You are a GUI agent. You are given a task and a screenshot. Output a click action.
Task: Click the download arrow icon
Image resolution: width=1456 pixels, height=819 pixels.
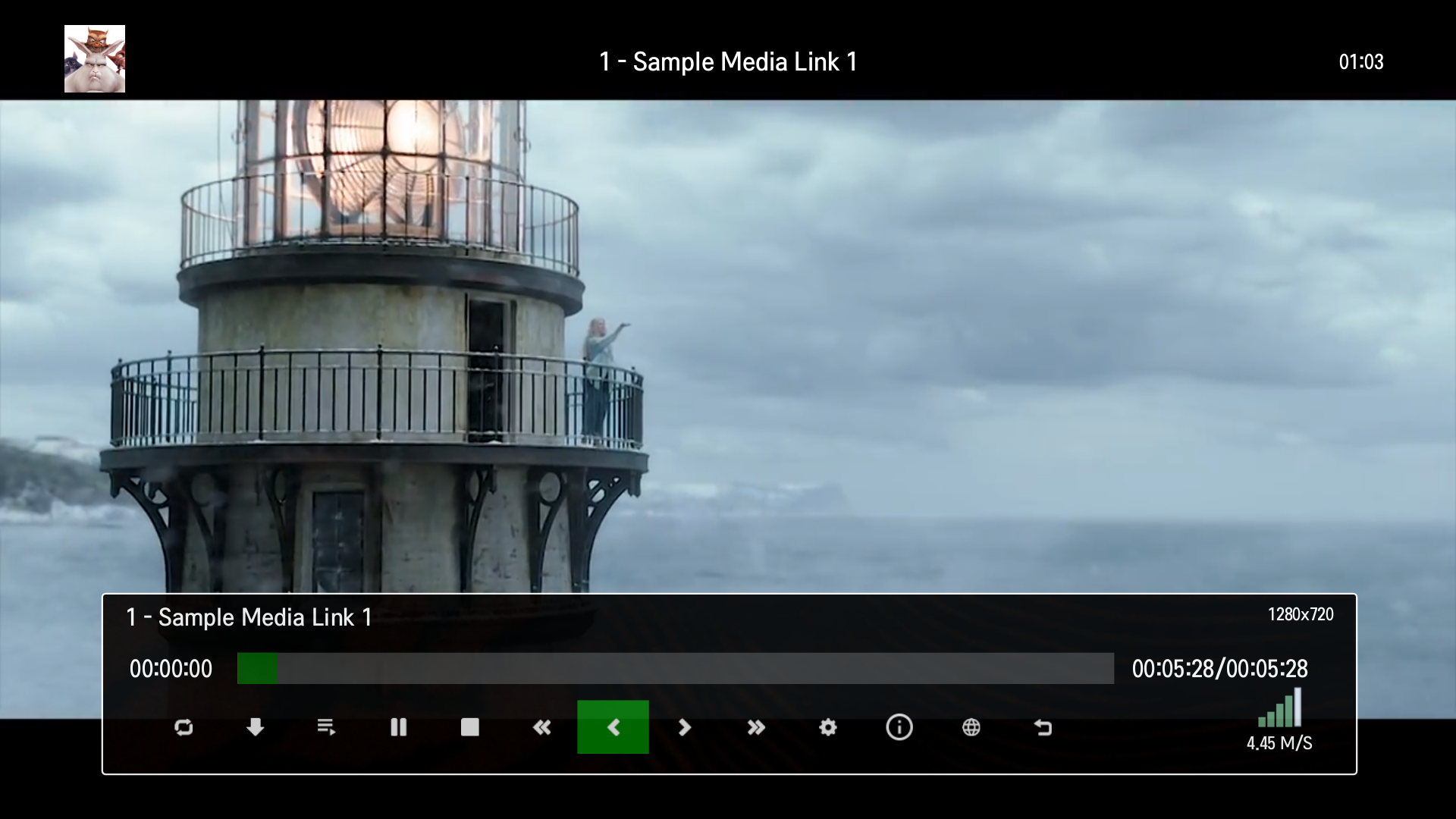tap(256, 728)
